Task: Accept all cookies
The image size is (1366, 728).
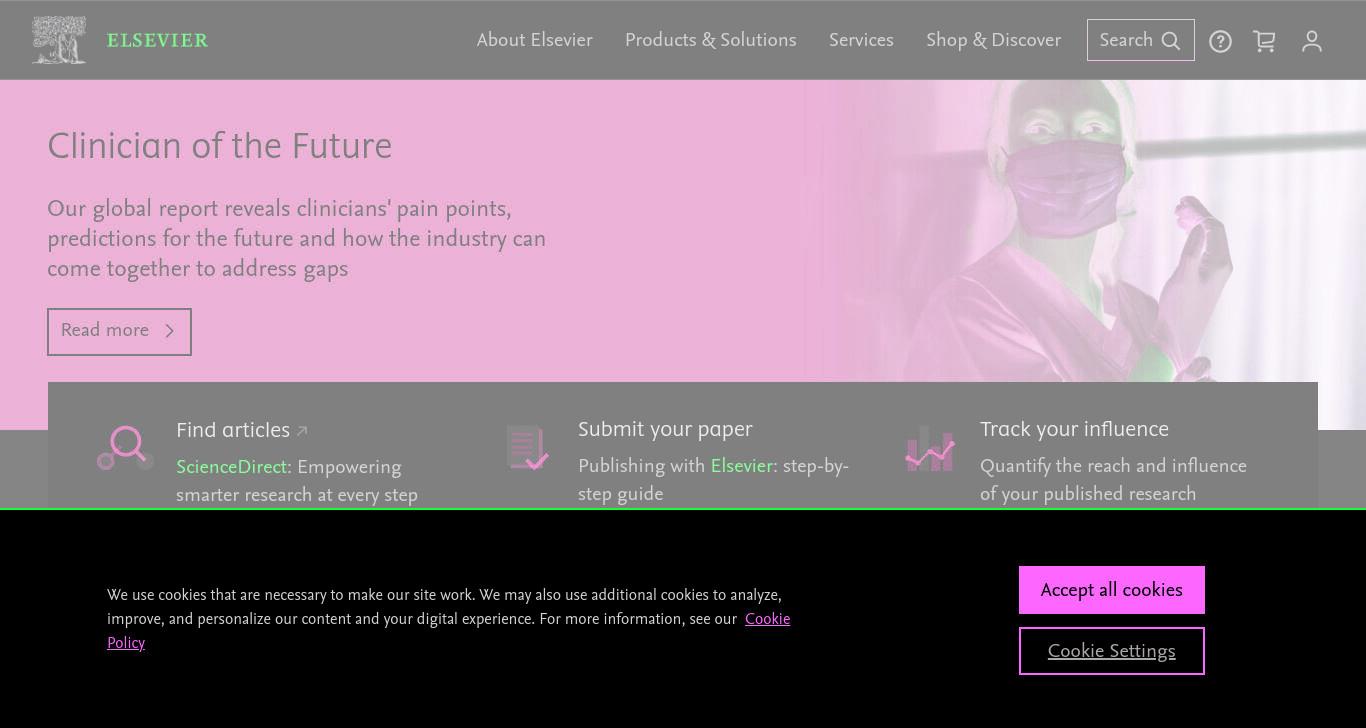Action: [x=1111, y=590]
